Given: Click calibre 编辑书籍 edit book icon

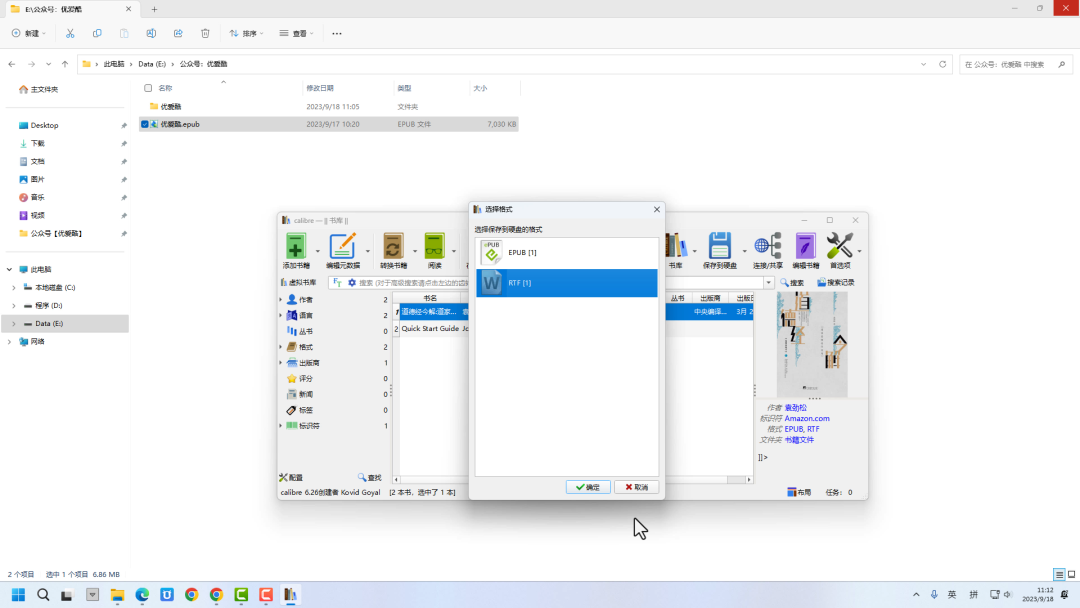Looking at the screenshot, I should [805, 251].
